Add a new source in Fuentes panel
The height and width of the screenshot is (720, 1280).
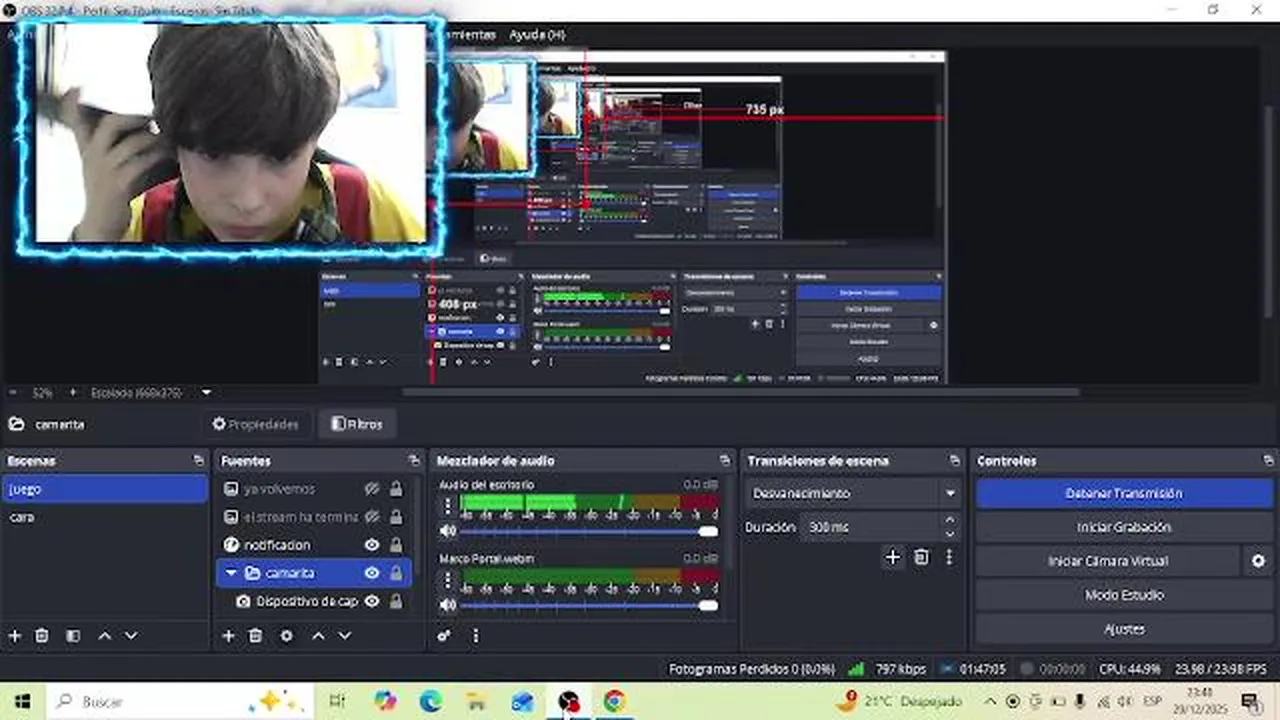coord(228,636)
